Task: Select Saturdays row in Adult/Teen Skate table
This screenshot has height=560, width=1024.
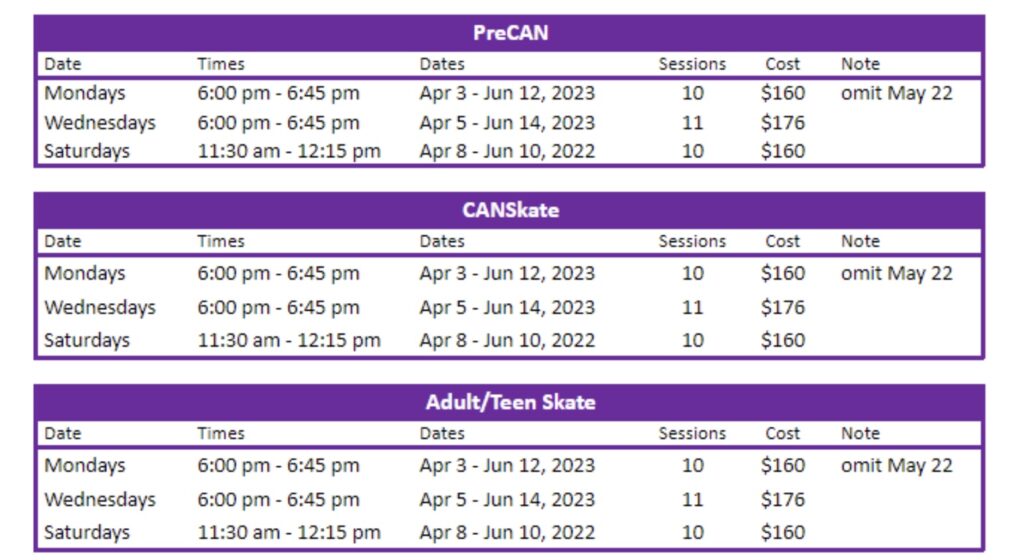Action: (510, 532)
